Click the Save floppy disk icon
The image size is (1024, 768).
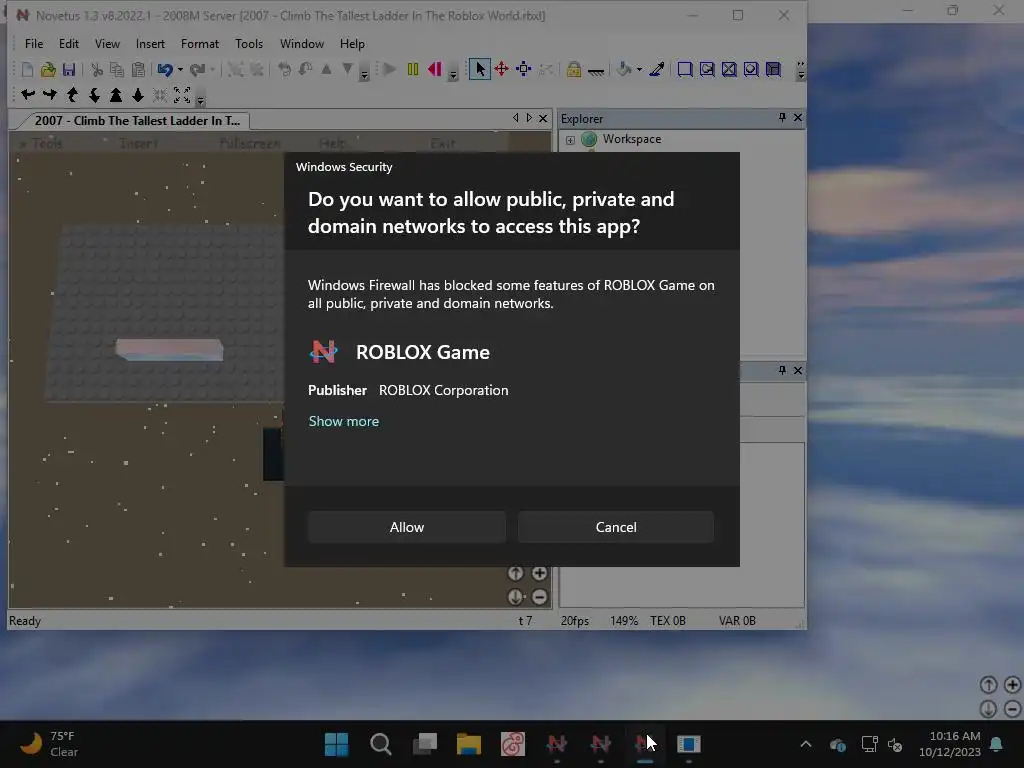(x=69, y=69)
